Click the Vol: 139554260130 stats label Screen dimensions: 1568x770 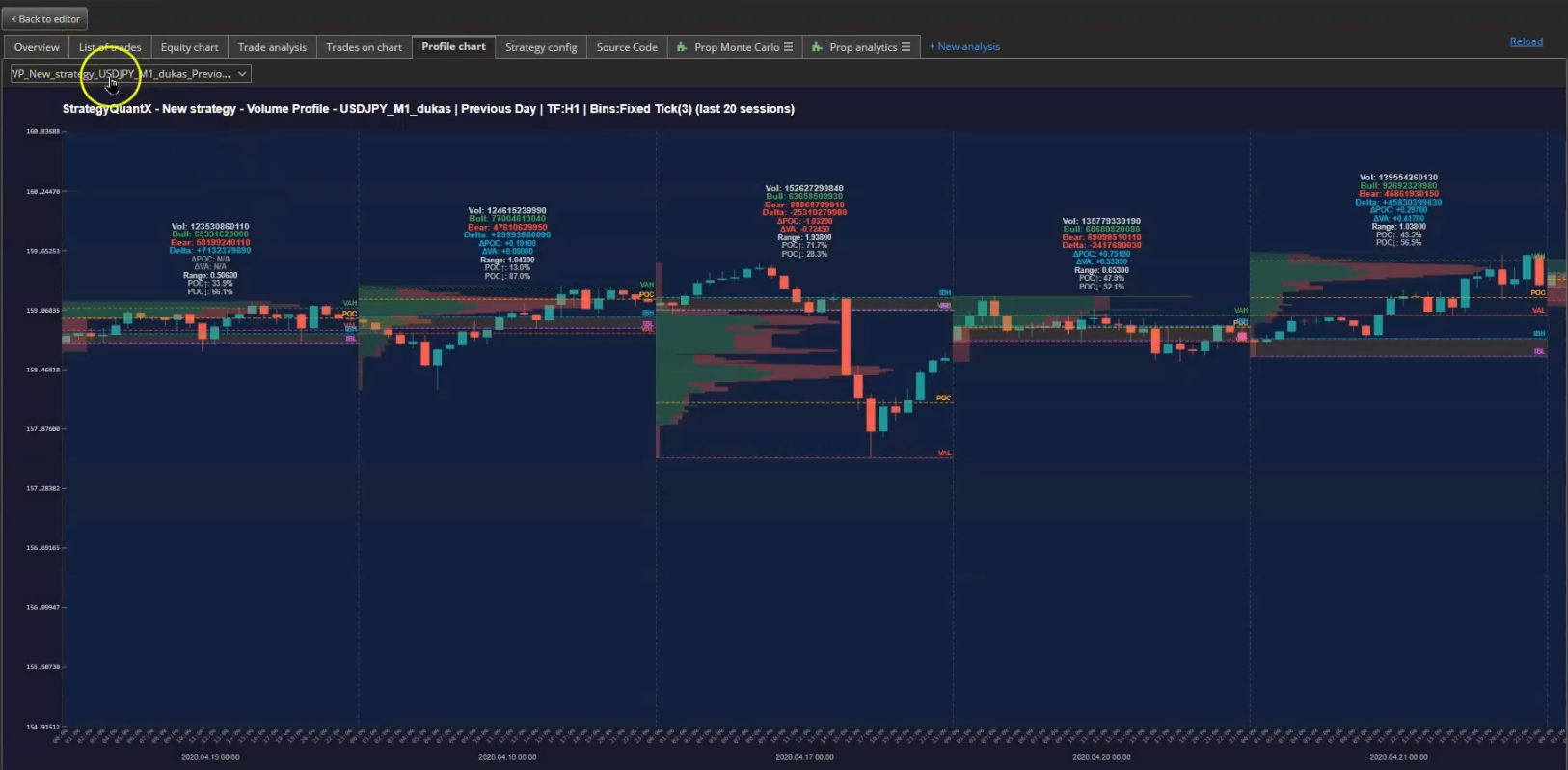(1398, 178)
